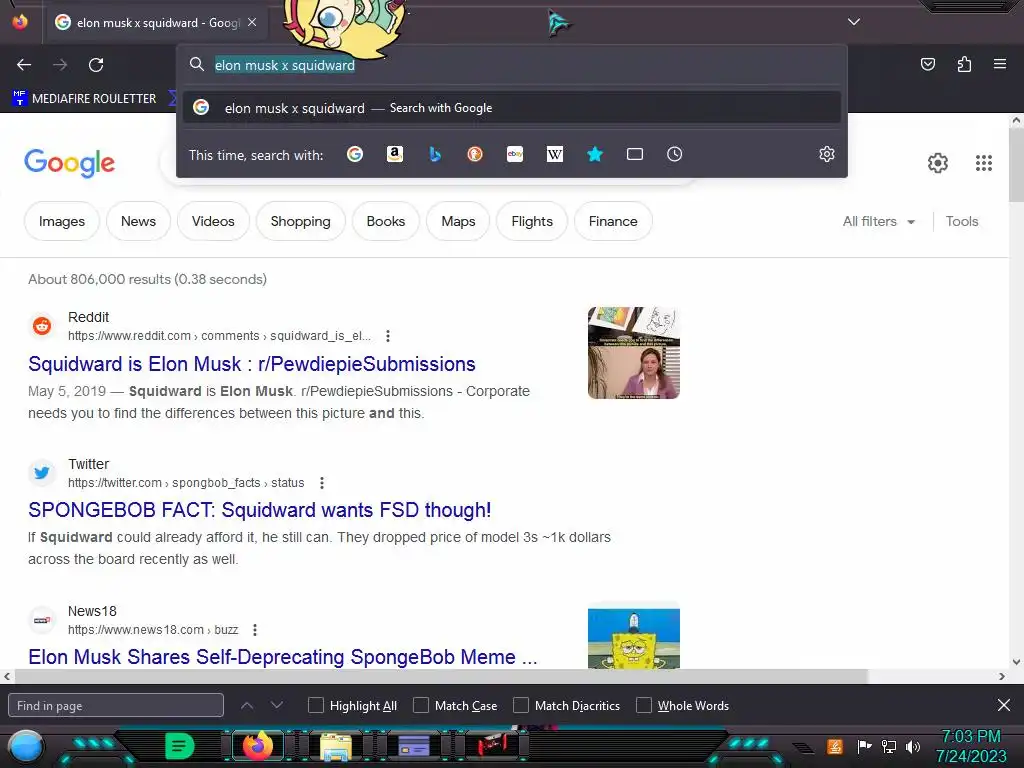The height and width of the screenshot is (768, 1024).
Task: Search bookmarks with the star icon
Action: pos(595,154)
